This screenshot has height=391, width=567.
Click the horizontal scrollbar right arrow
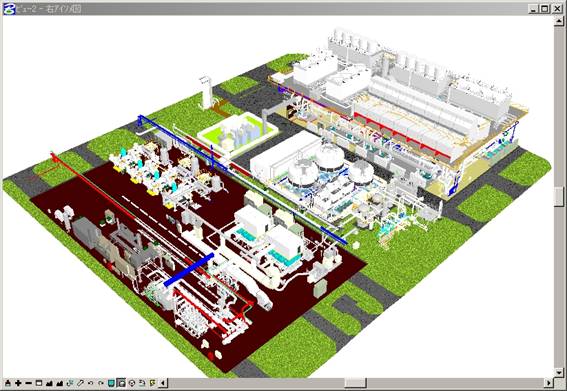pyautogui.click(x=549, y=383)
